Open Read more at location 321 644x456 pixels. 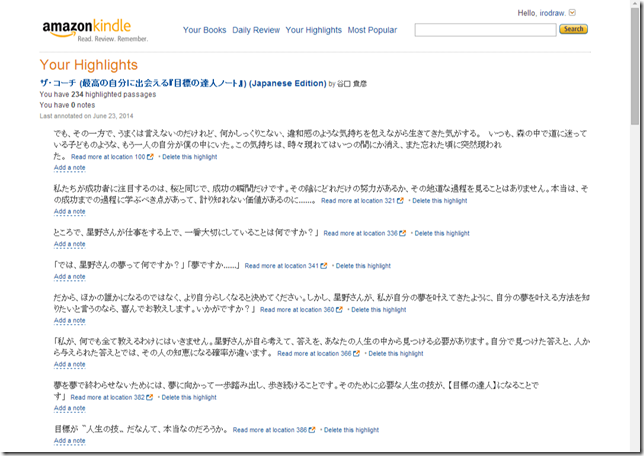tap(358, 201)
